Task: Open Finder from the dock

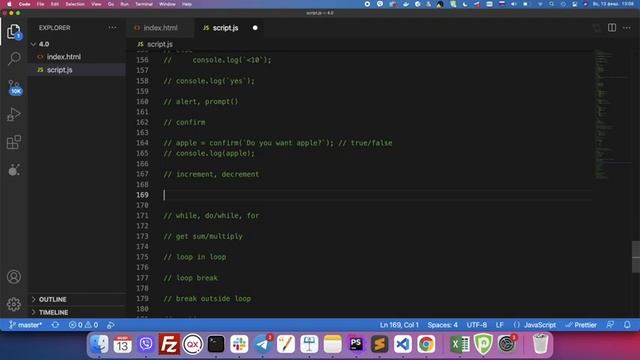Action: click(99, 344)
